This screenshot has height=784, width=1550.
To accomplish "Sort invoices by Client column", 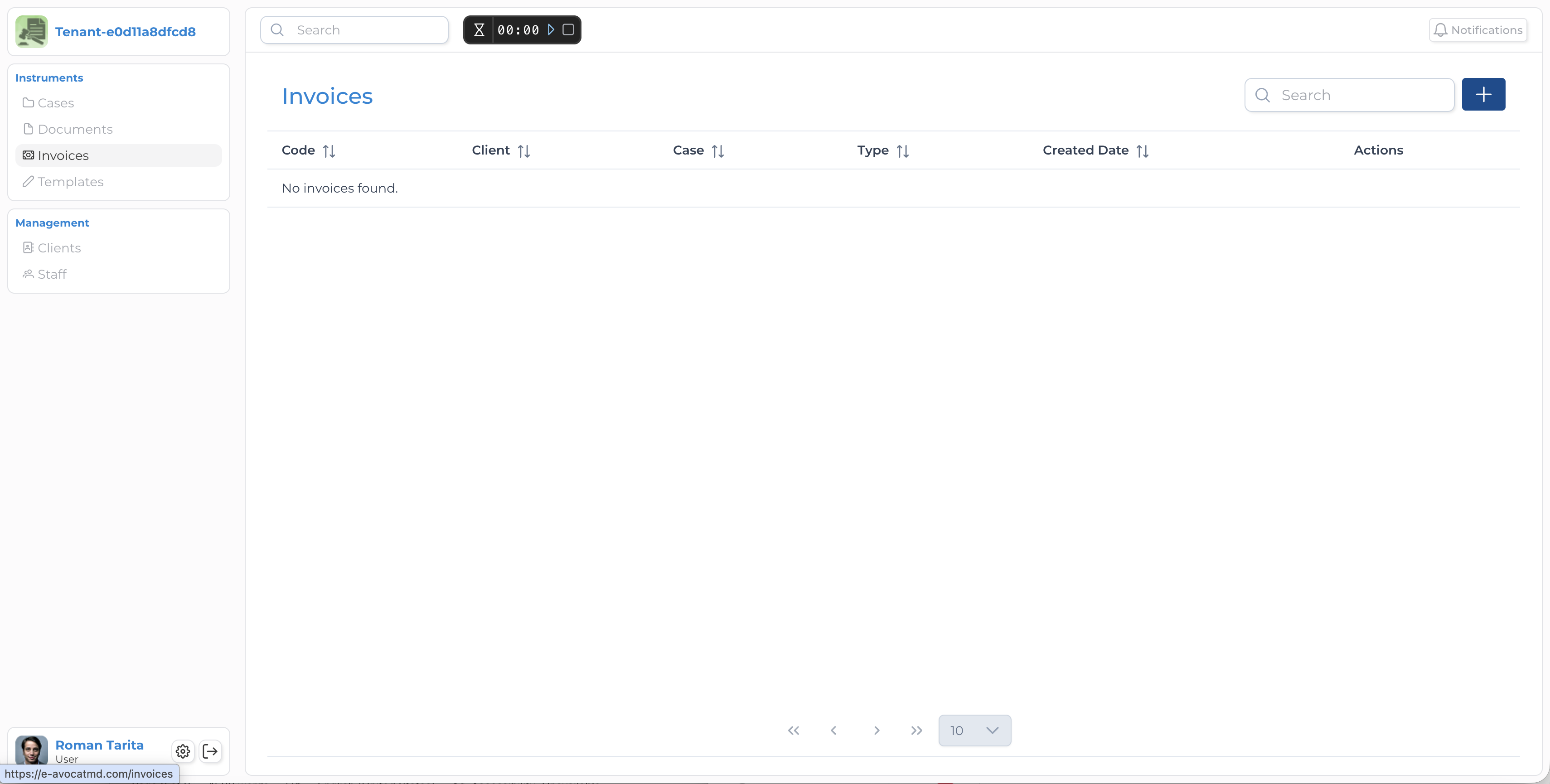I will 523,151.
